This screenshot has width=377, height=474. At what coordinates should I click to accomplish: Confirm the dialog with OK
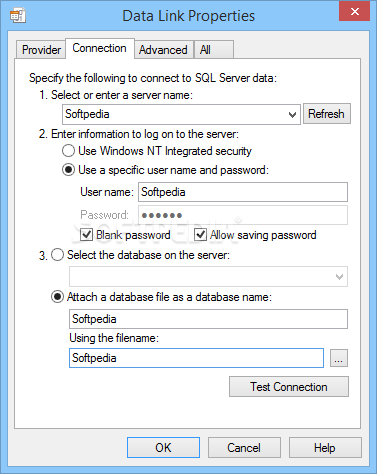point(163,448)
